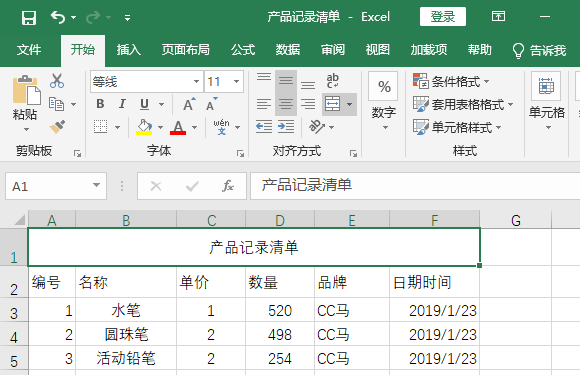This screenshot has width=580, height=375.
Task: Switch to the 页面布局 tab
Action: coord(185,50)
